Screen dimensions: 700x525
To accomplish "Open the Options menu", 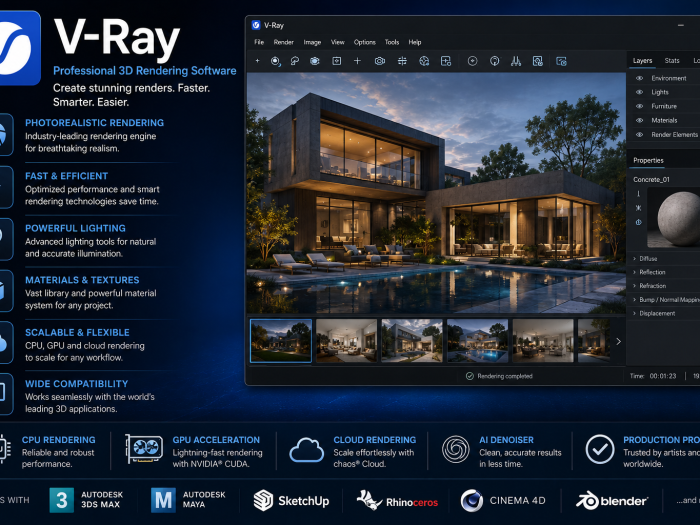I will (365, 42).
